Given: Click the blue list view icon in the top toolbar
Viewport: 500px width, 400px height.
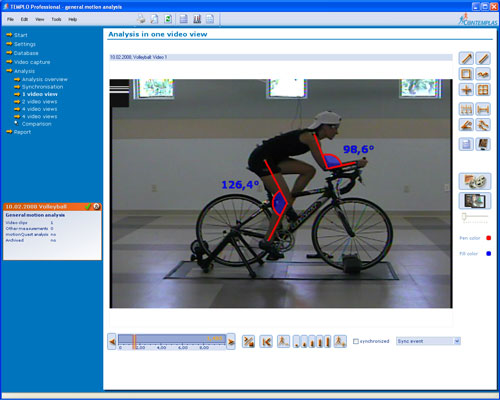Looking at the screenshot, I should (183, 19).
